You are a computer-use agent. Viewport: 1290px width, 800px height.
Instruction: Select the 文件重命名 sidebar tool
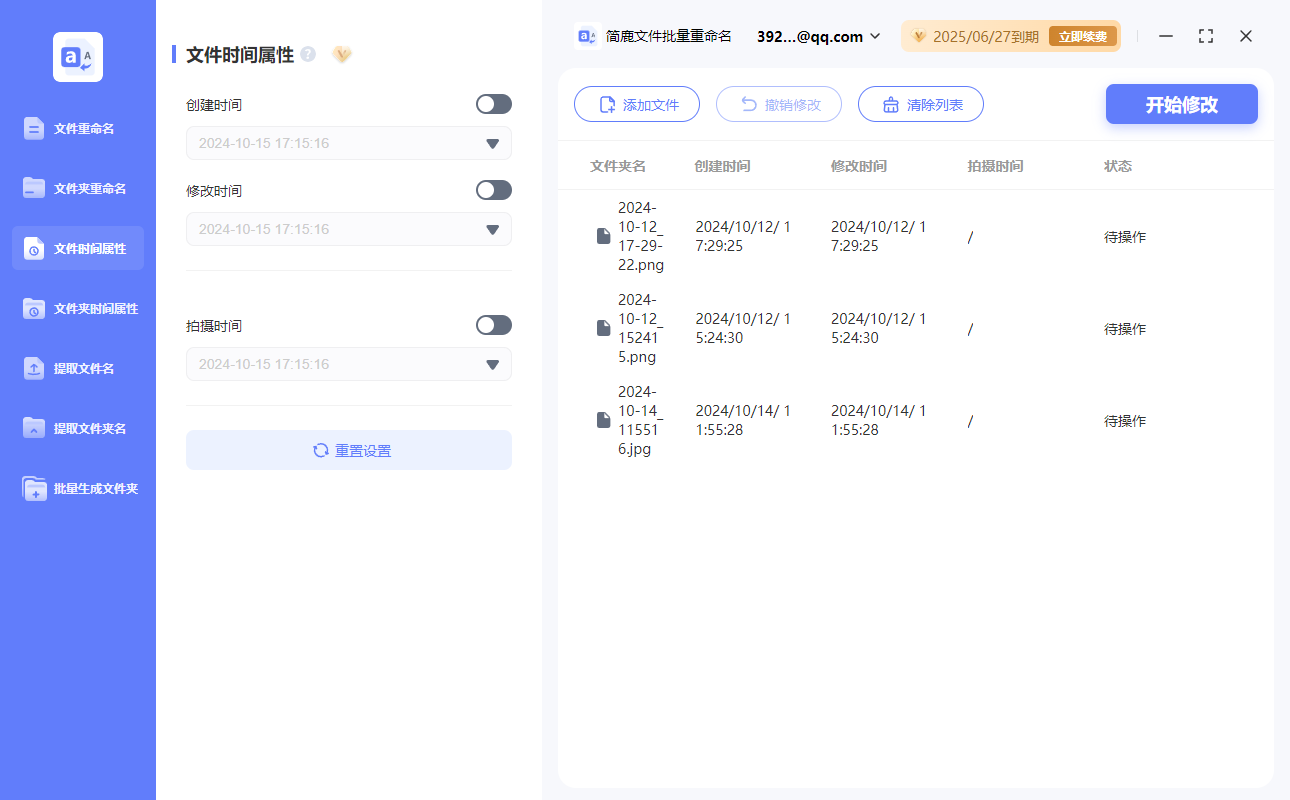click(x=77, y=128)
